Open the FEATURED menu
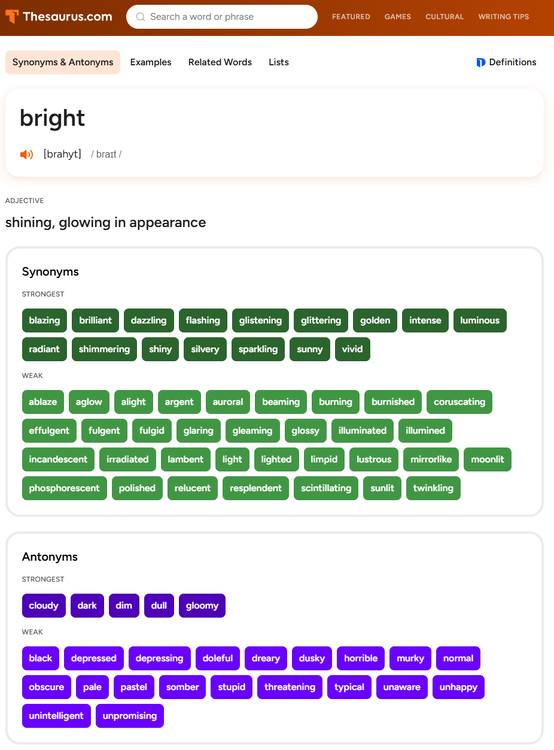 click(x=351, y=17)
